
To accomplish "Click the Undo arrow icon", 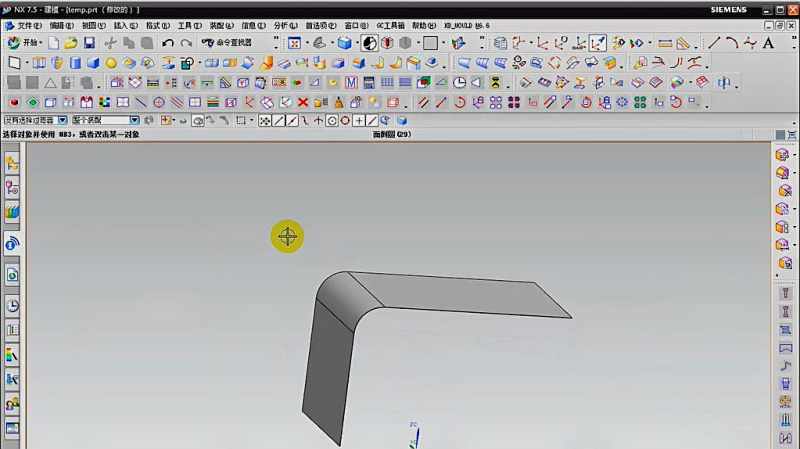I will tap(168, 43).
